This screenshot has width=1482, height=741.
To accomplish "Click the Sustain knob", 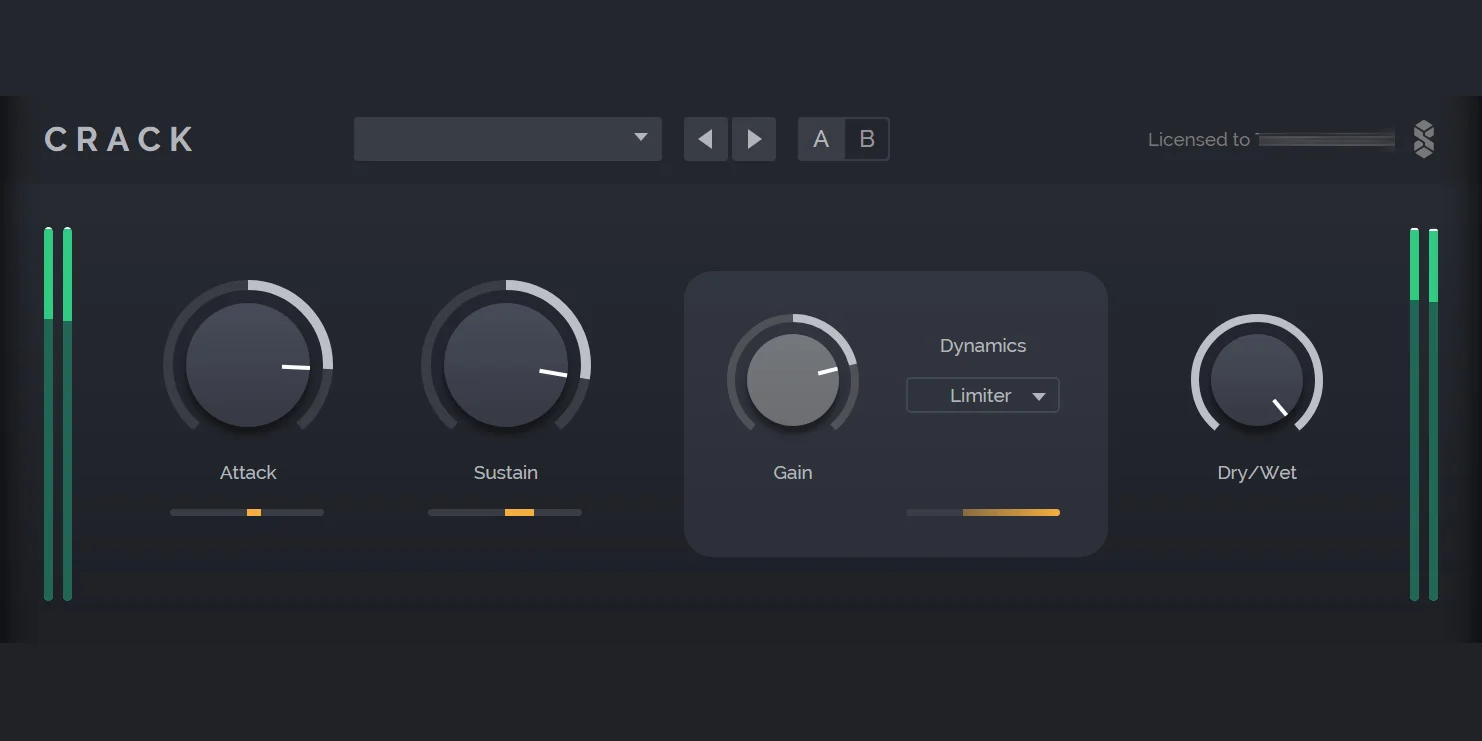I will point(506,365).
